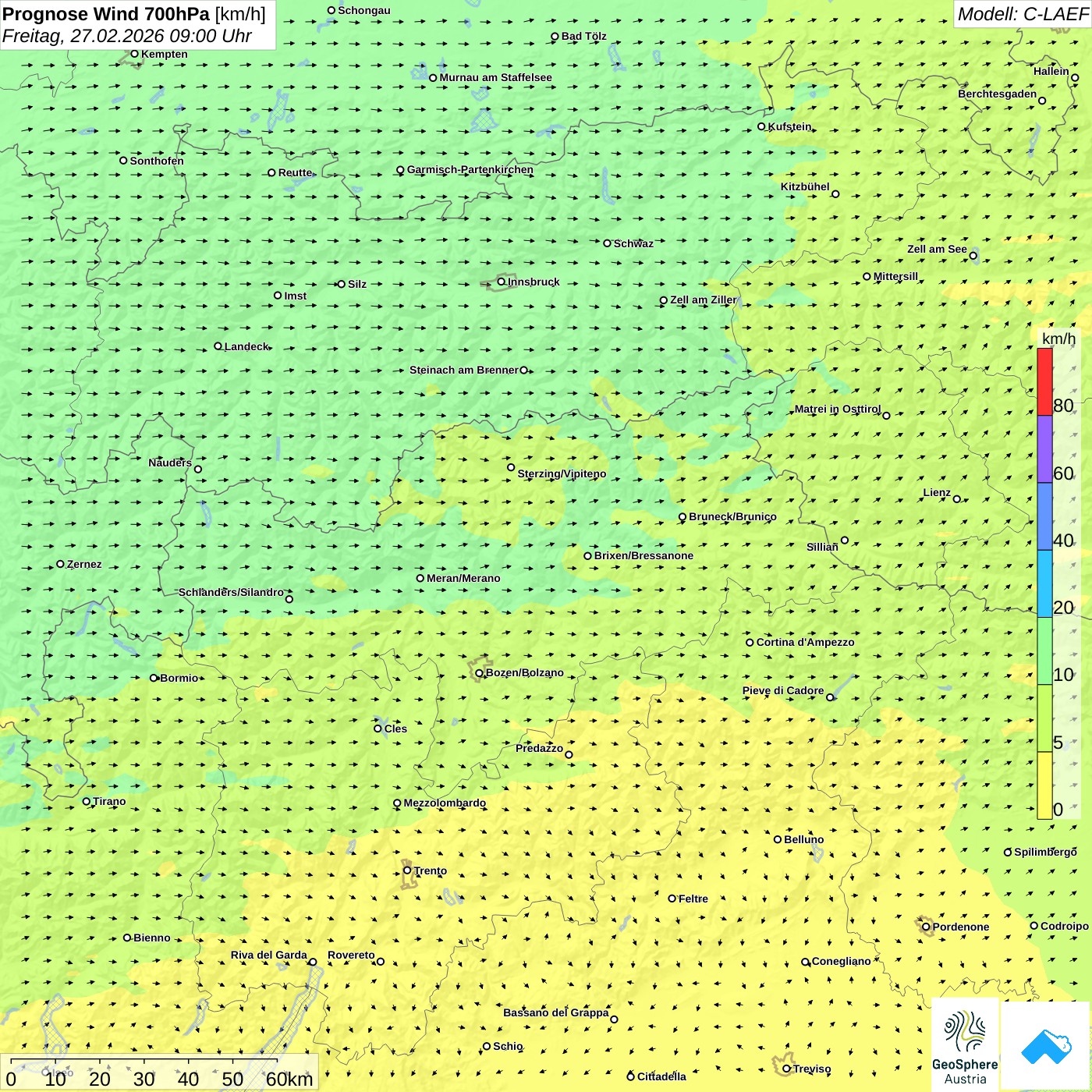1092x1092 pixels.
Task: Click the Pordenone label
Action: [960, 927]
